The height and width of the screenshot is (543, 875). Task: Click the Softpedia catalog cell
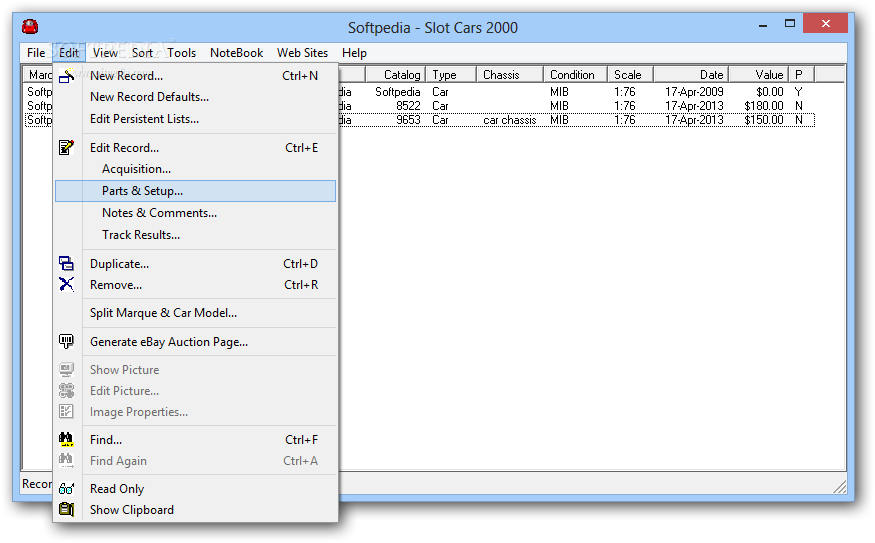click(x=397, y=92)
